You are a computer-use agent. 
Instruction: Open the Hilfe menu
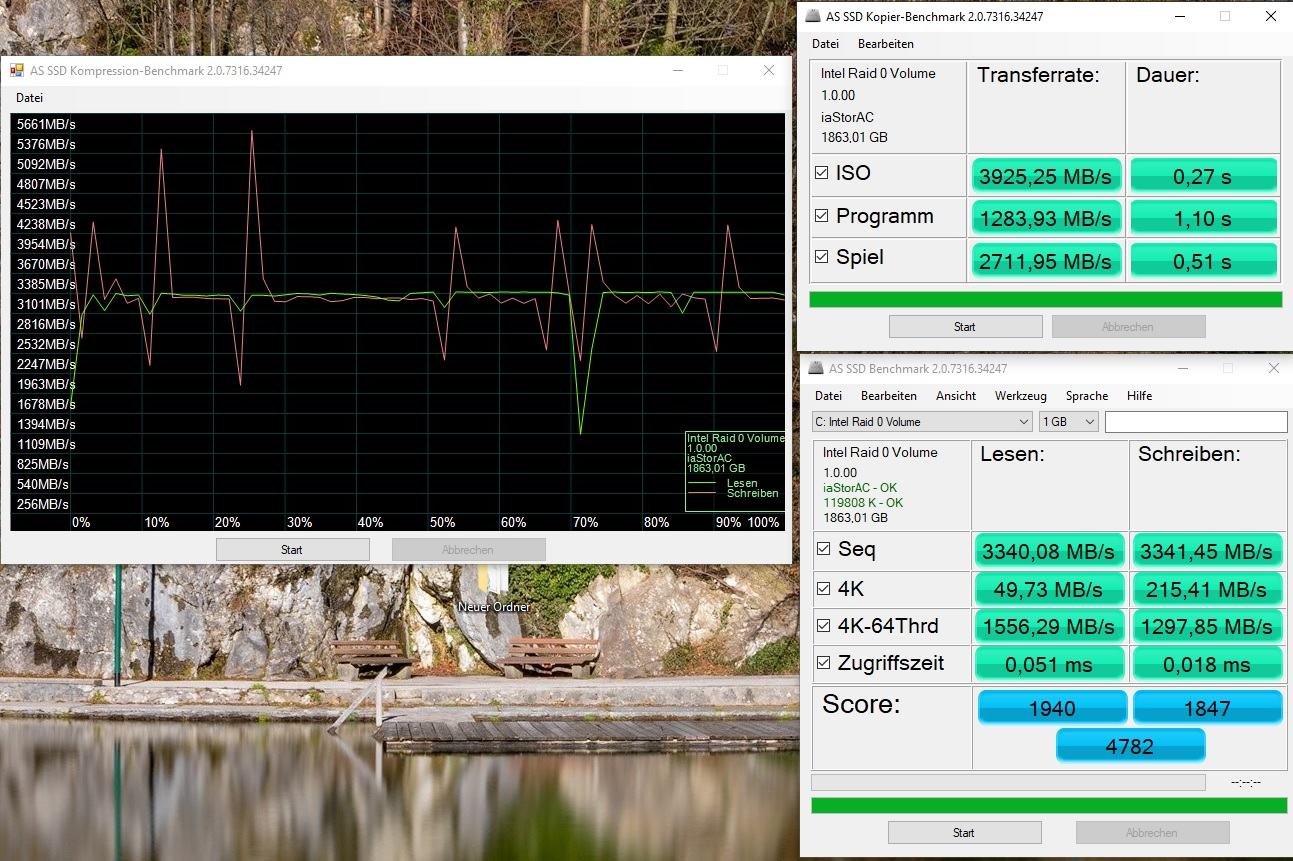click(1139, 396)
